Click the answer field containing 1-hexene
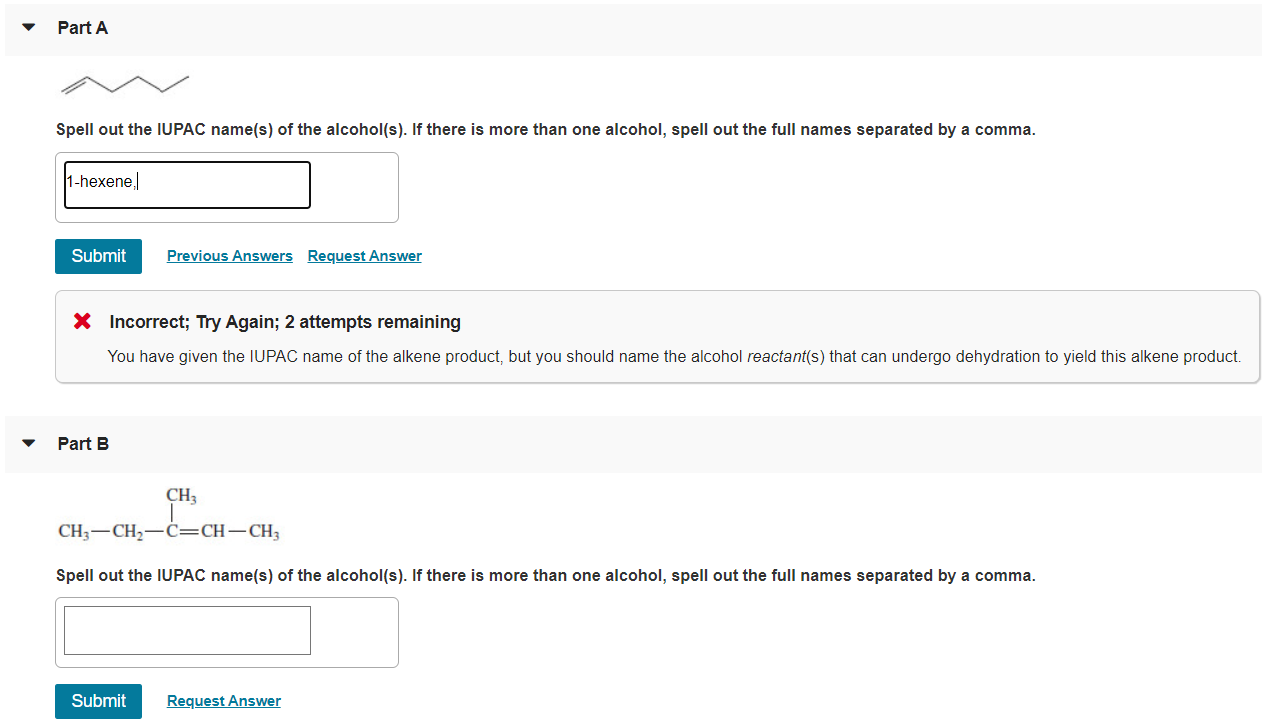The height and width of the screenshot is (728, 1278). pos(186,184)
